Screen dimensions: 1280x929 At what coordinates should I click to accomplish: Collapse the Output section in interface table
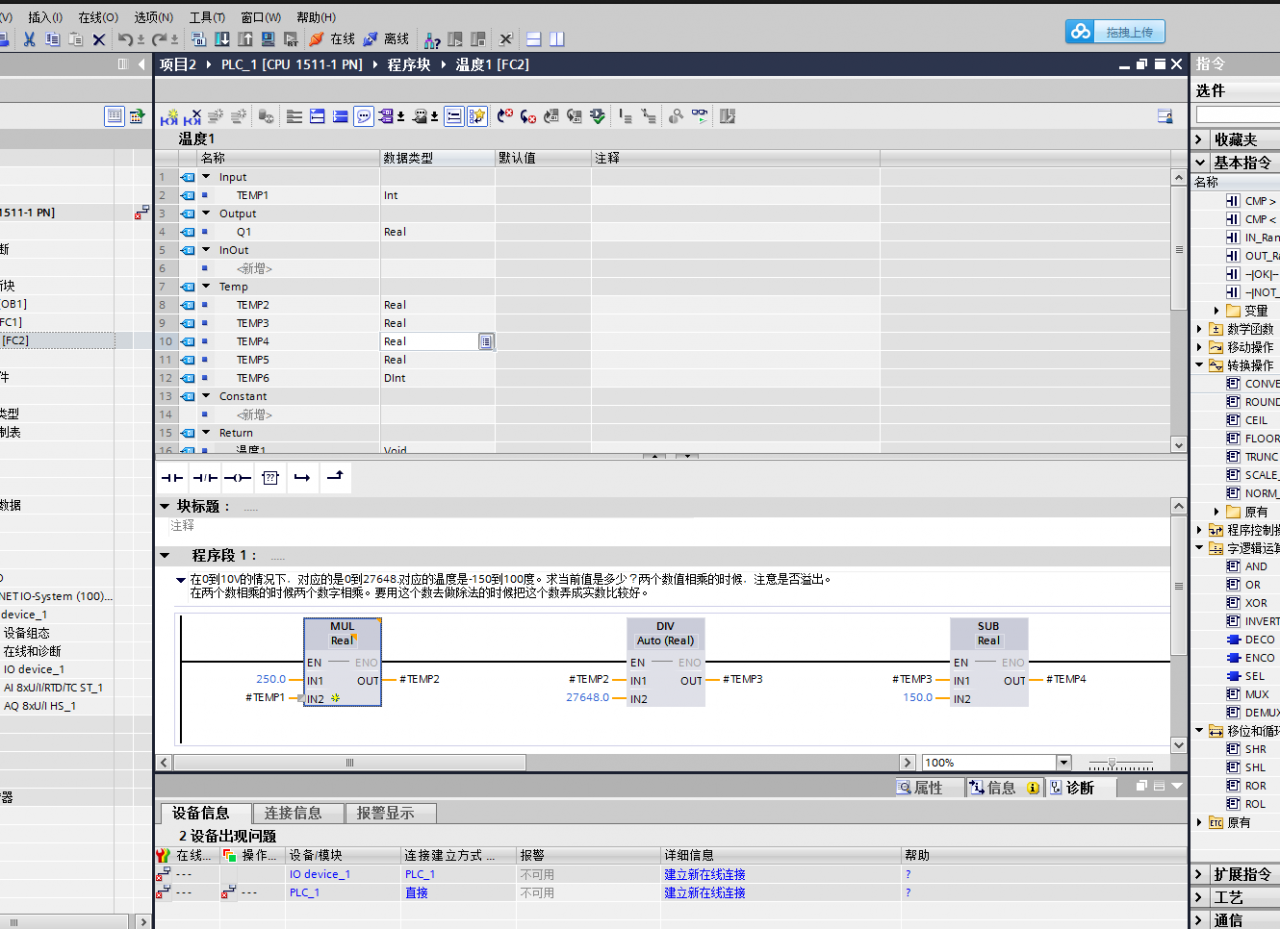(x=206, y=214)
